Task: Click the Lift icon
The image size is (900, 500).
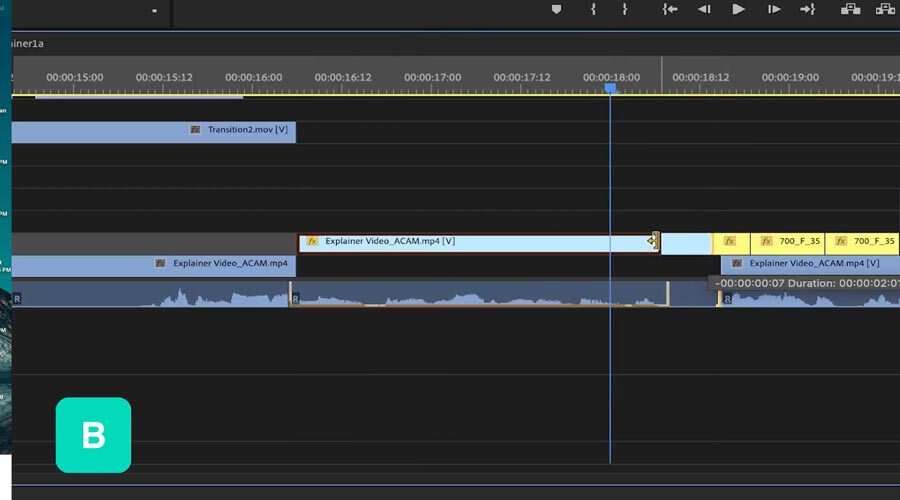Action: [850, 9]
